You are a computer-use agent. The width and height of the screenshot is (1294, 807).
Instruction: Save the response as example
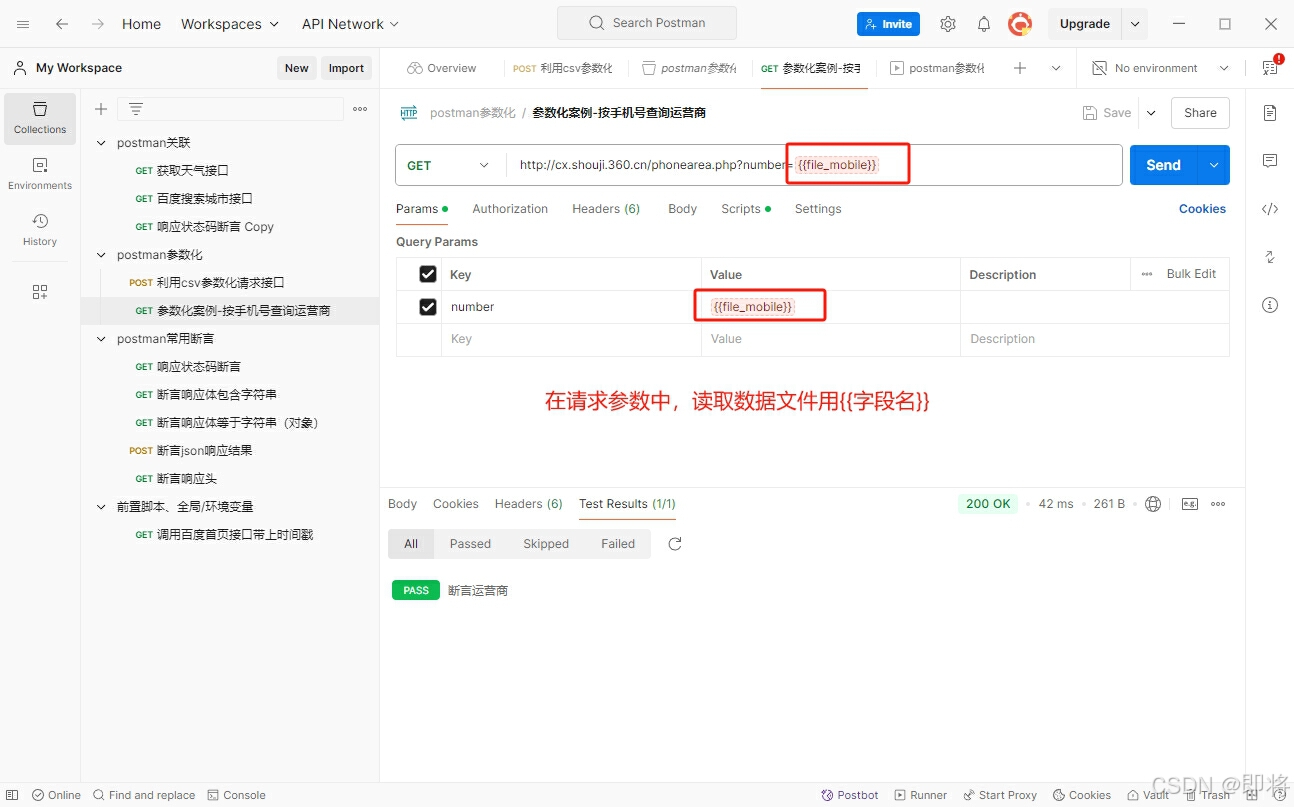[1190, 504]
